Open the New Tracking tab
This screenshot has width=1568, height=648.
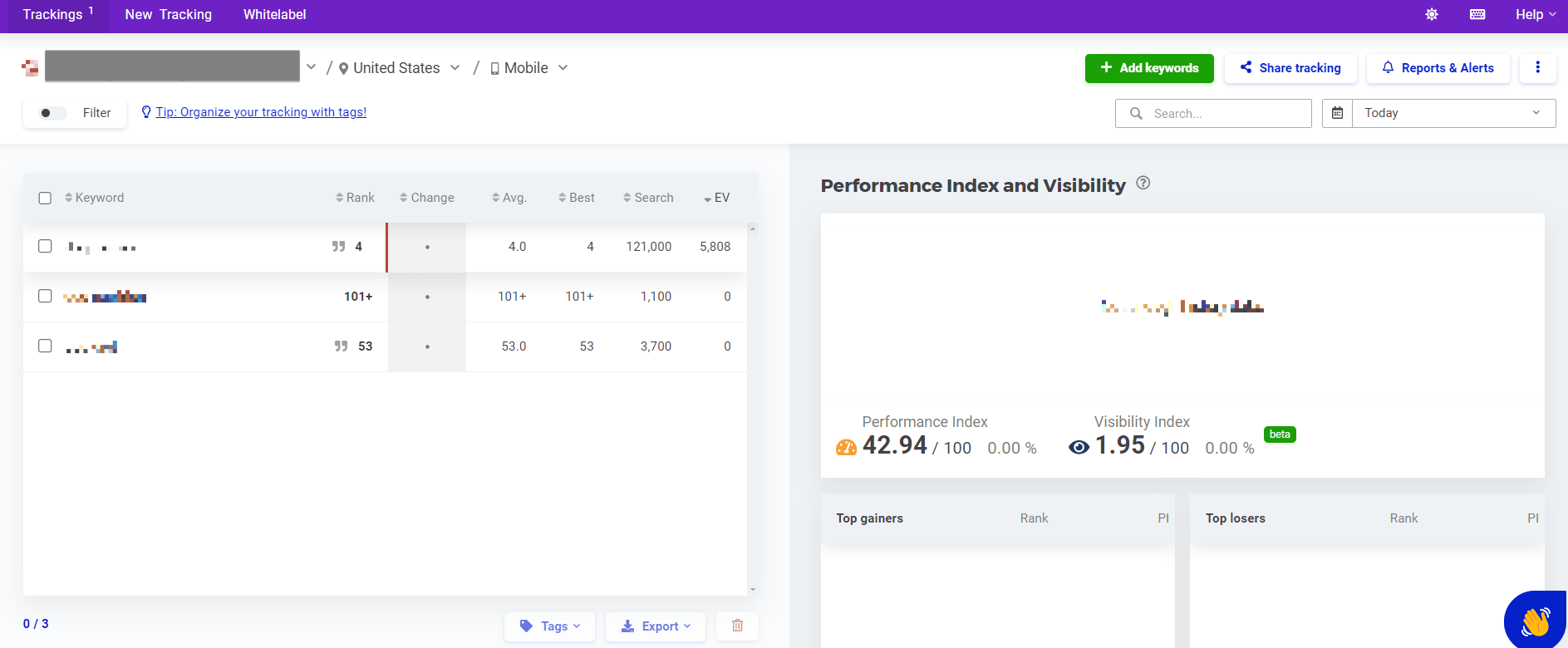coord(169,14)
